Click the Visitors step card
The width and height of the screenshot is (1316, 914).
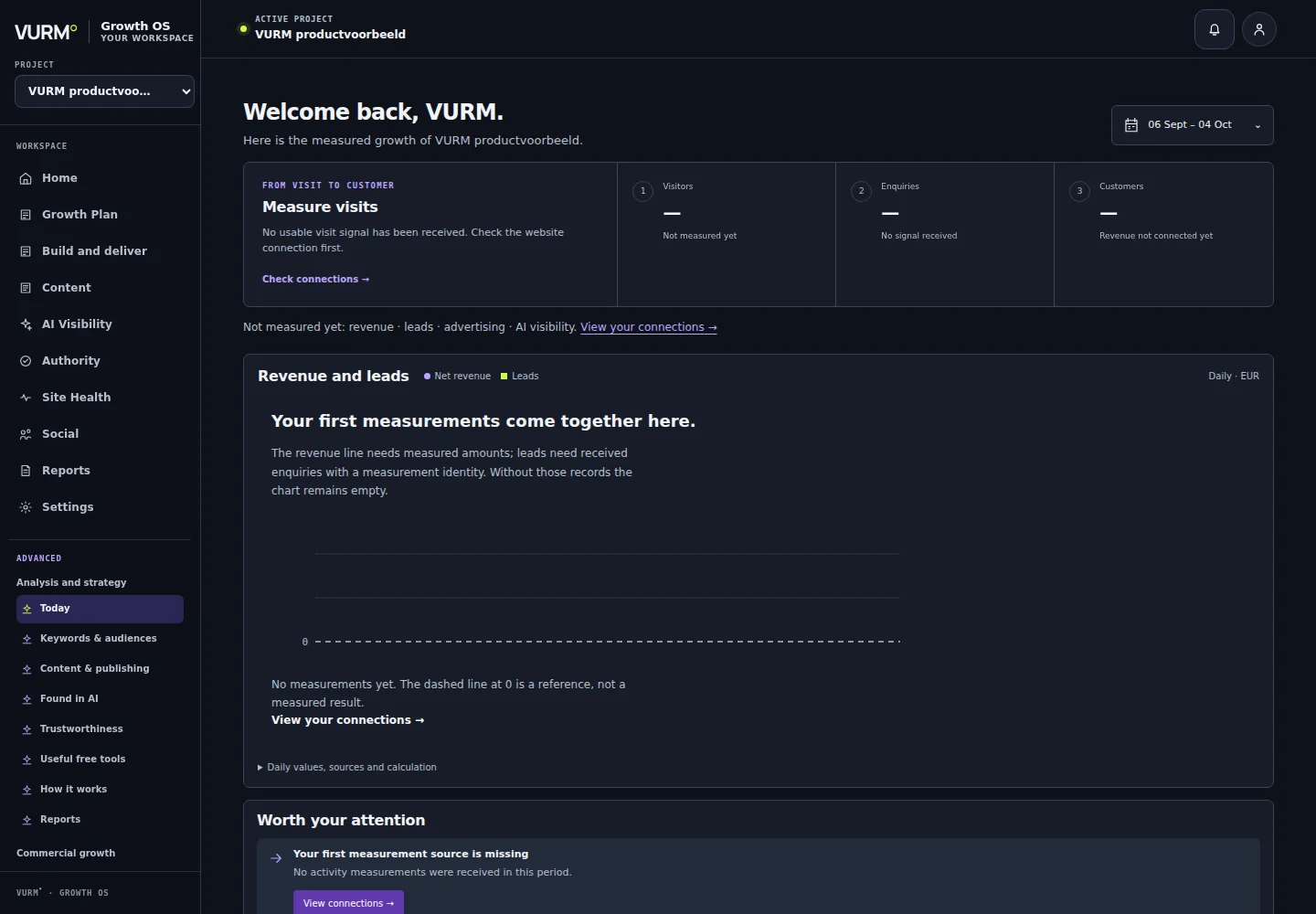727,235
